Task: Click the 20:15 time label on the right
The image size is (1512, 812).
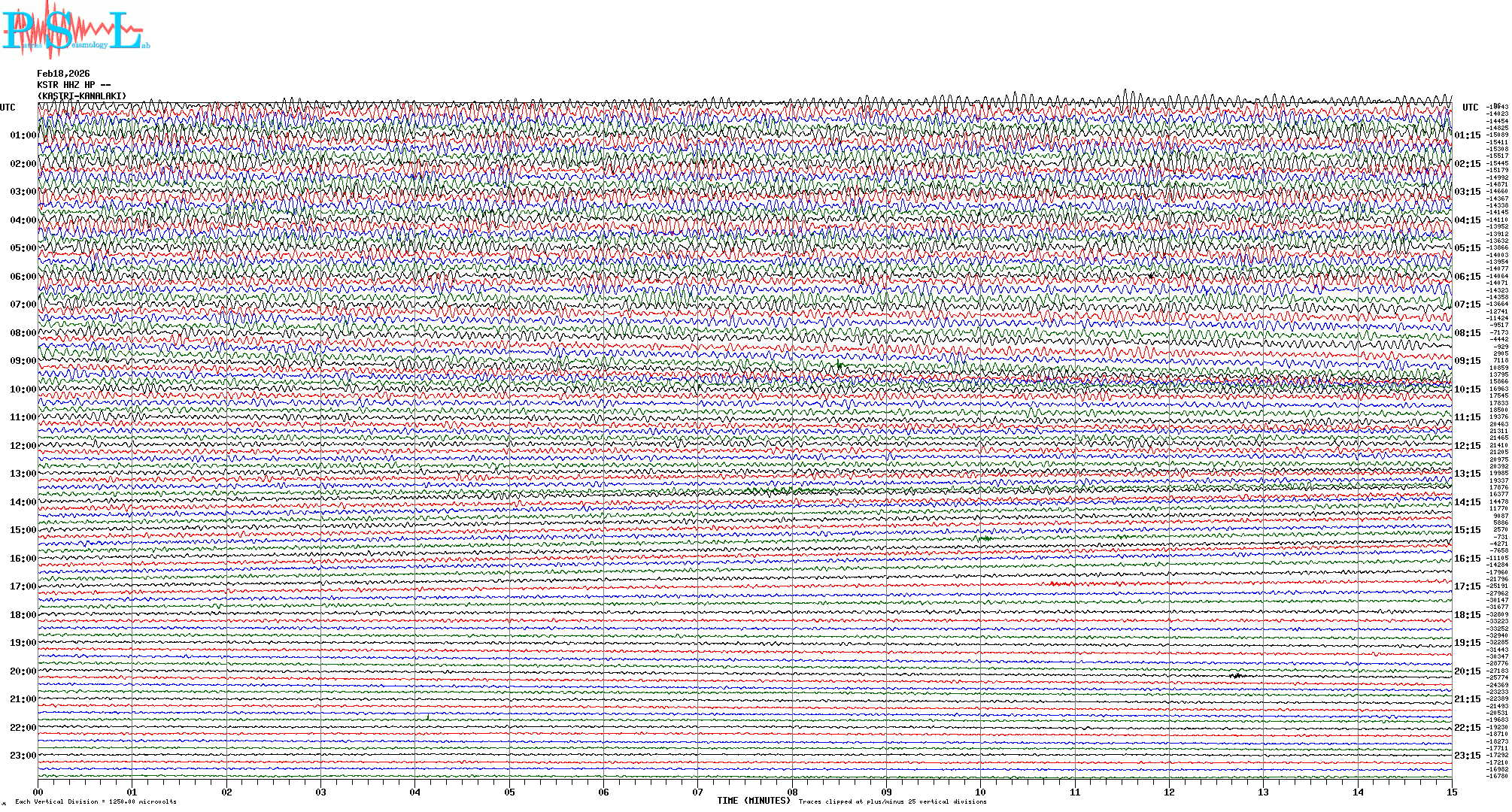Action: [x=1467, y=671]
